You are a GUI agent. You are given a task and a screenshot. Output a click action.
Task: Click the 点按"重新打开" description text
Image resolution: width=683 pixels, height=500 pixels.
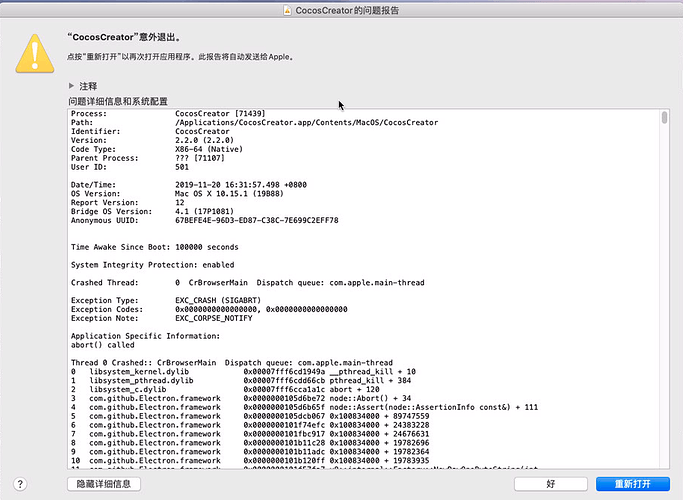point(180,57)
